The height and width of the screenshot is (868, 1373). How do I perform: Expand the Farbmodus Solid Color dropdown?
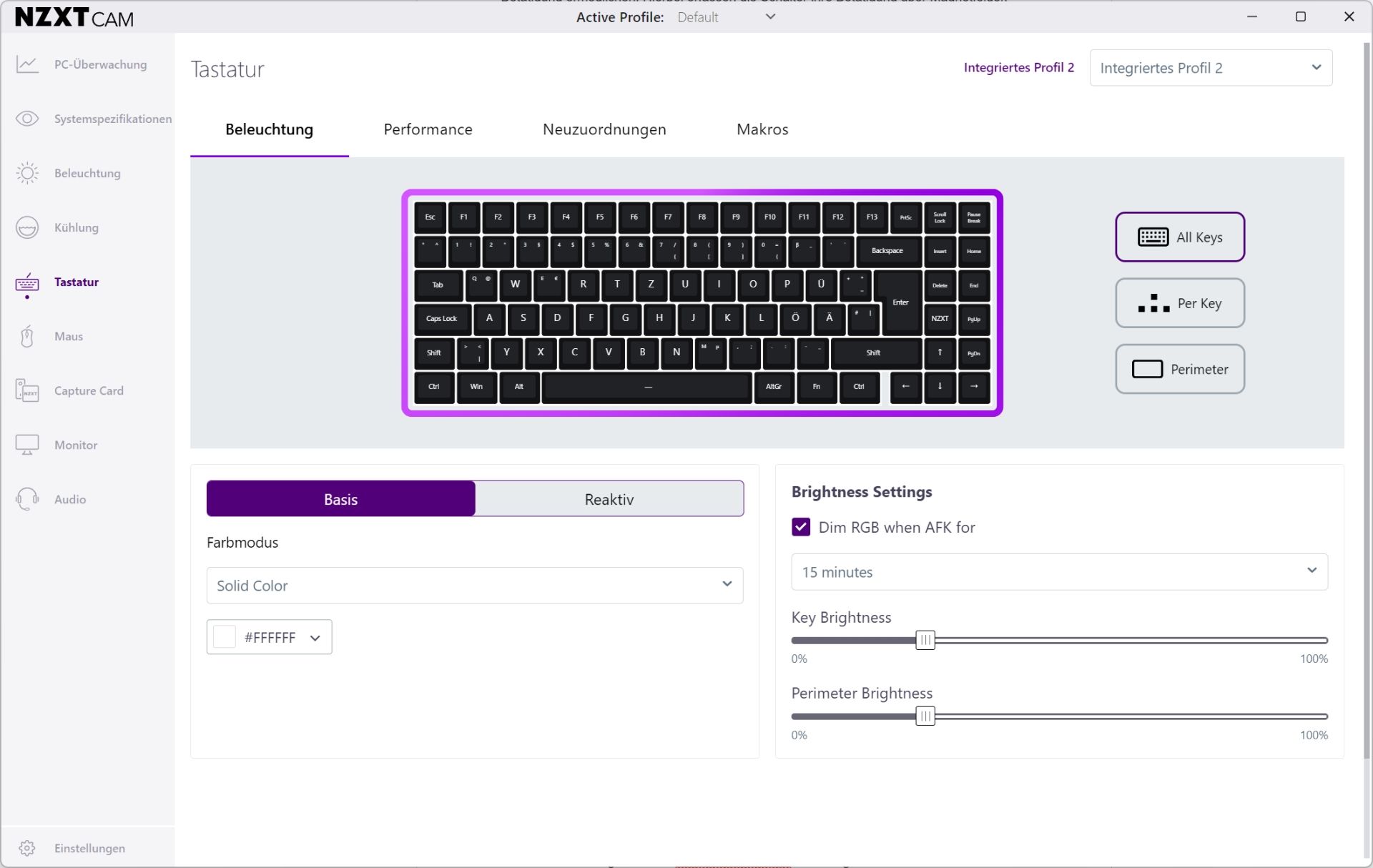(x=475, y=586)
